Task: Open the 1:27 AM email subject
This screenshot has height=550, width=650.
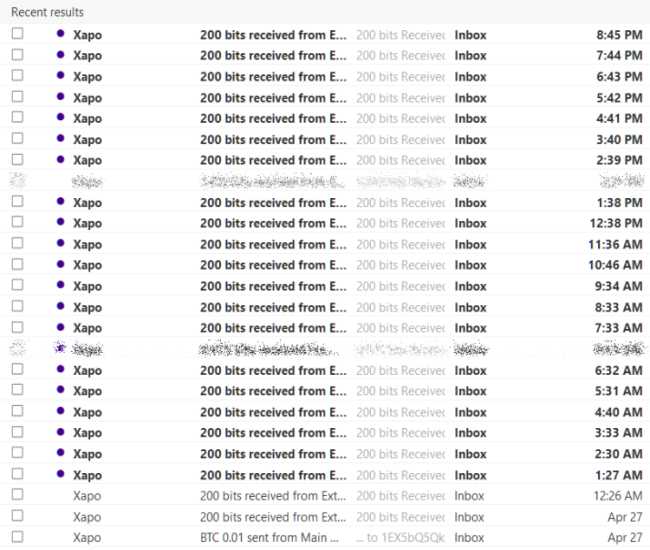Action: (x=273, y=475)
